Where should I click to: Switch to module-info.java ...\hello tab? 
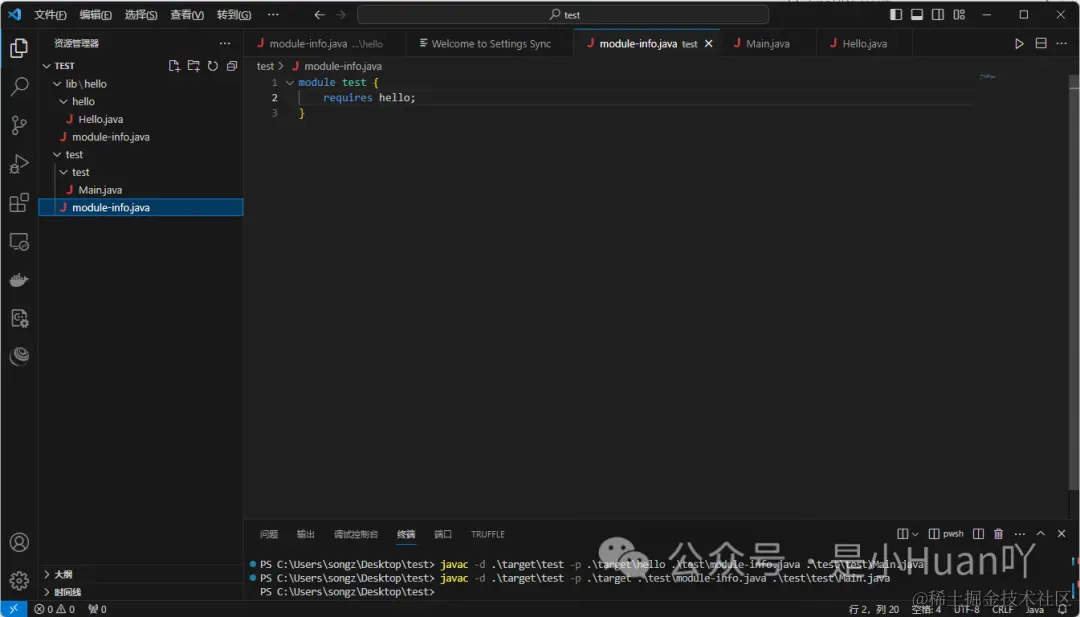click(x=325, y=43)
